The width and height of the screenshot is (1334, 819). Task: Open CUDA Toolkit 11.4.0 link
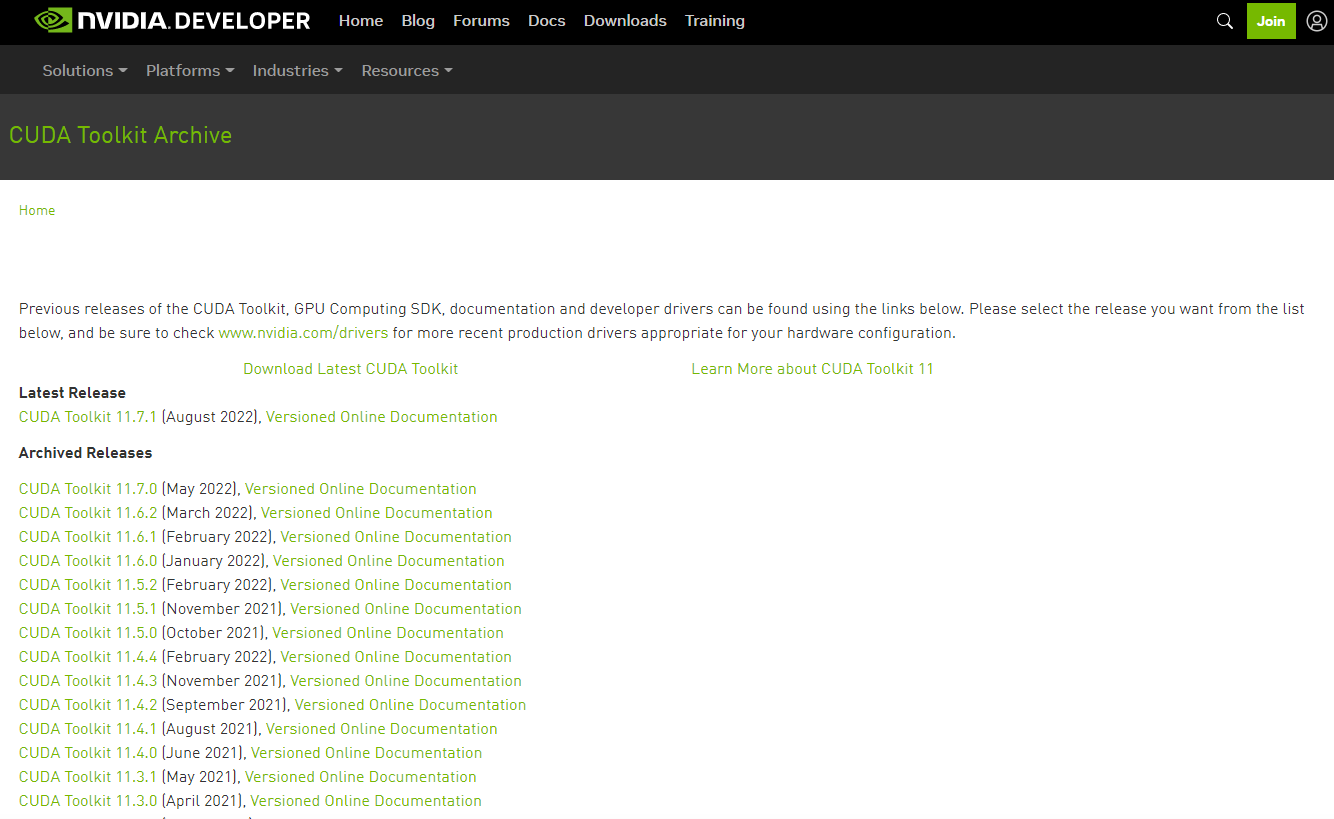(x=88, y=753)
